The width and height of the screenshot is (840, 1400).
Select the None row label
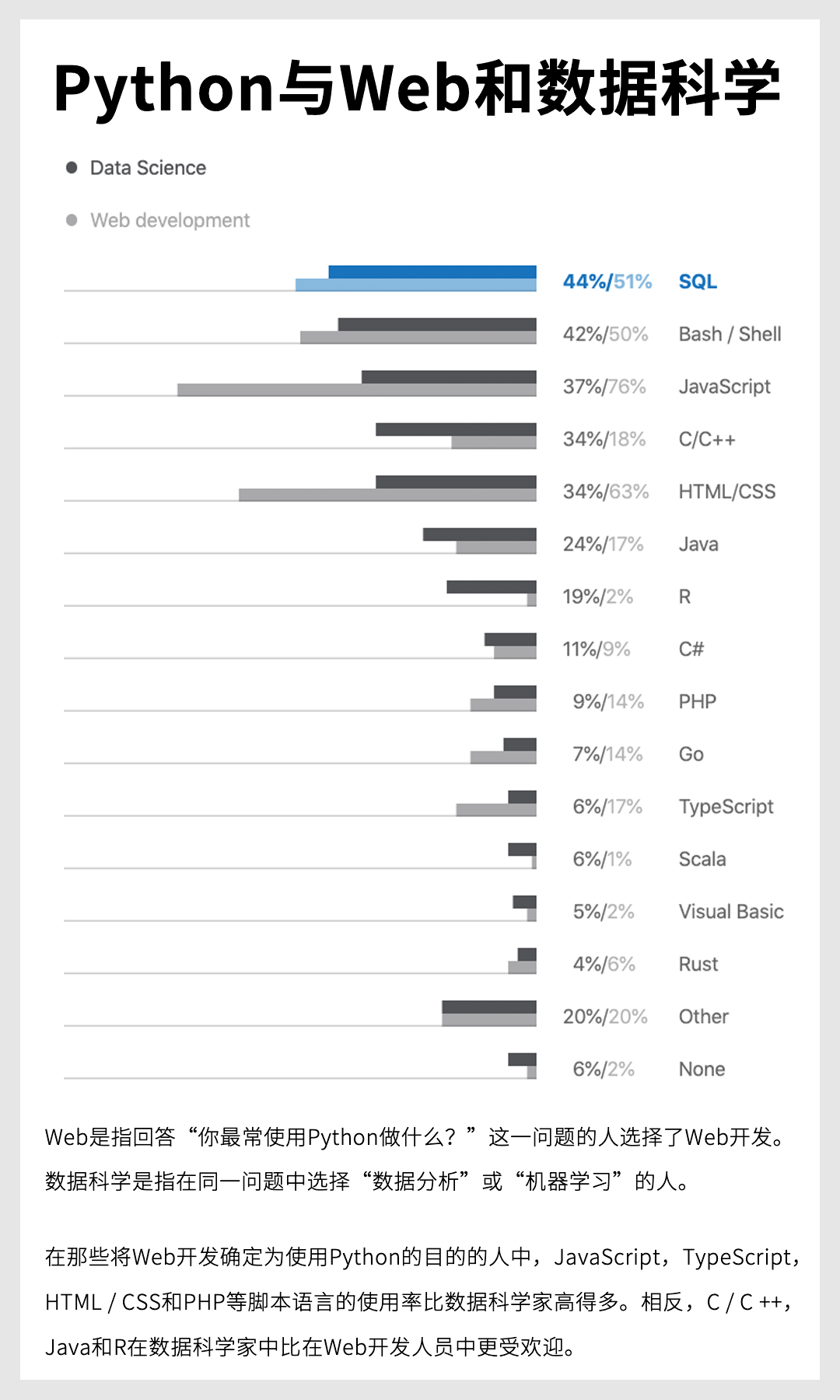(x=702, y=1069)
